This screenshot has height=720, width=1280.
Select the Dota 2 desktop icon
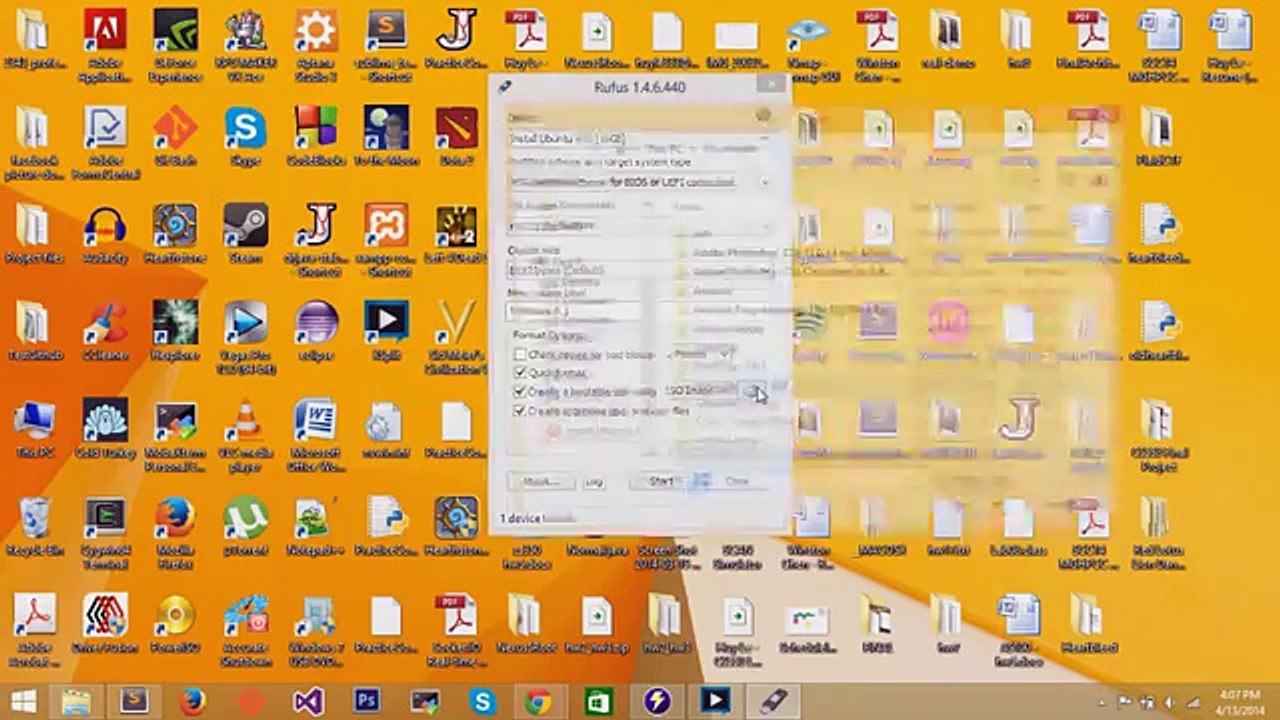456,136
